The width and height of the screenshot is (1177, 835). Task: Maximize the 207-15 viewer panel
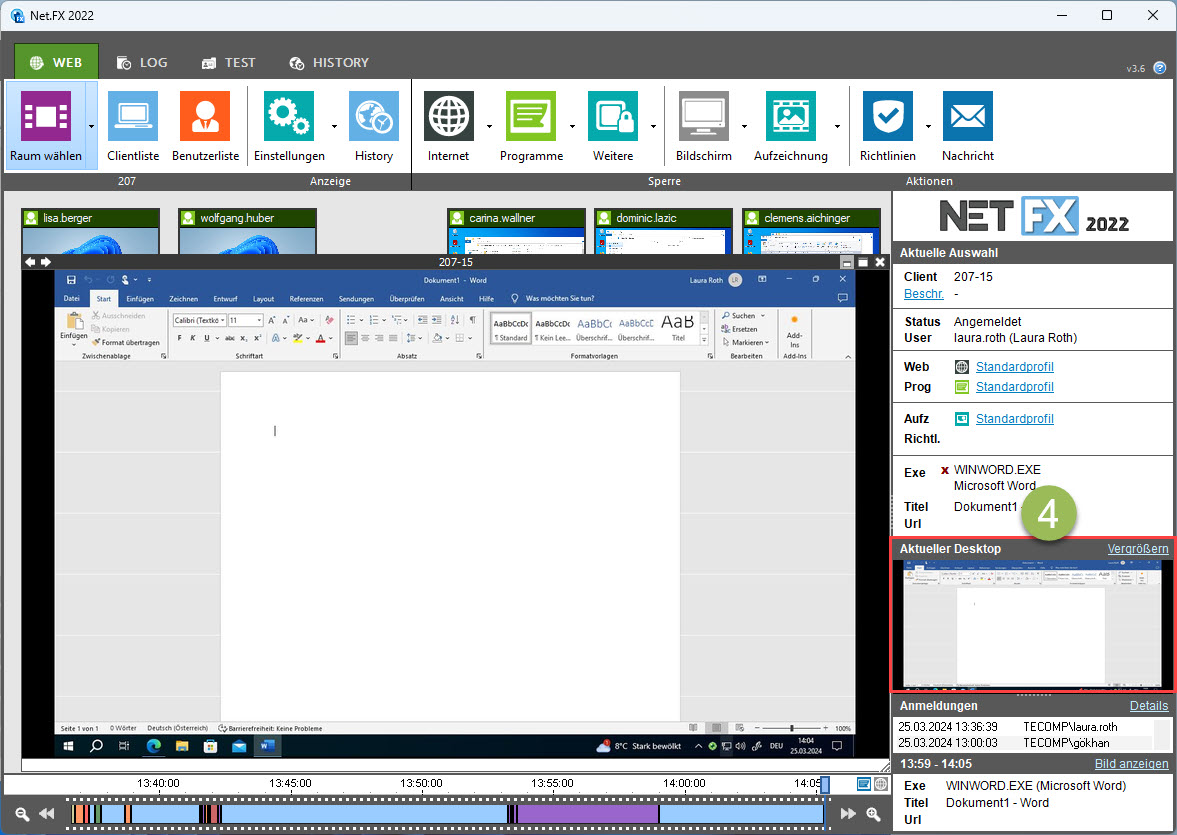(863, 262)
